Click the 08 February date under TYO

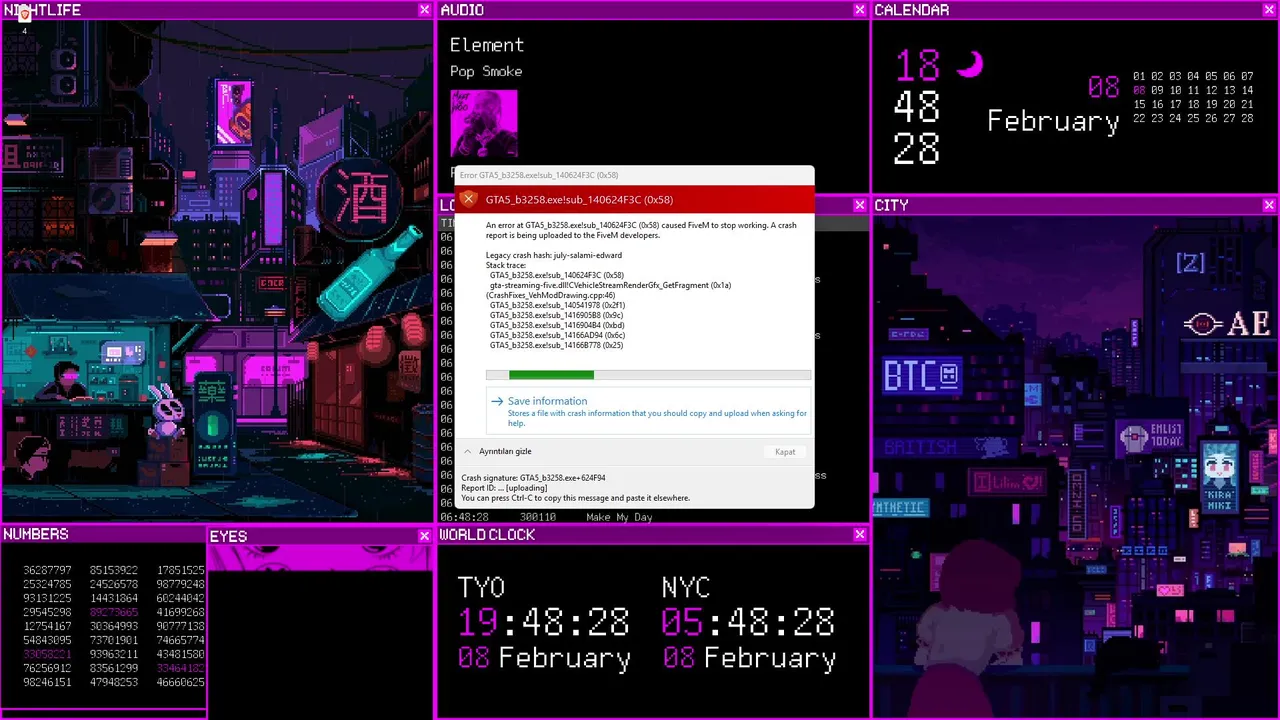544,658
